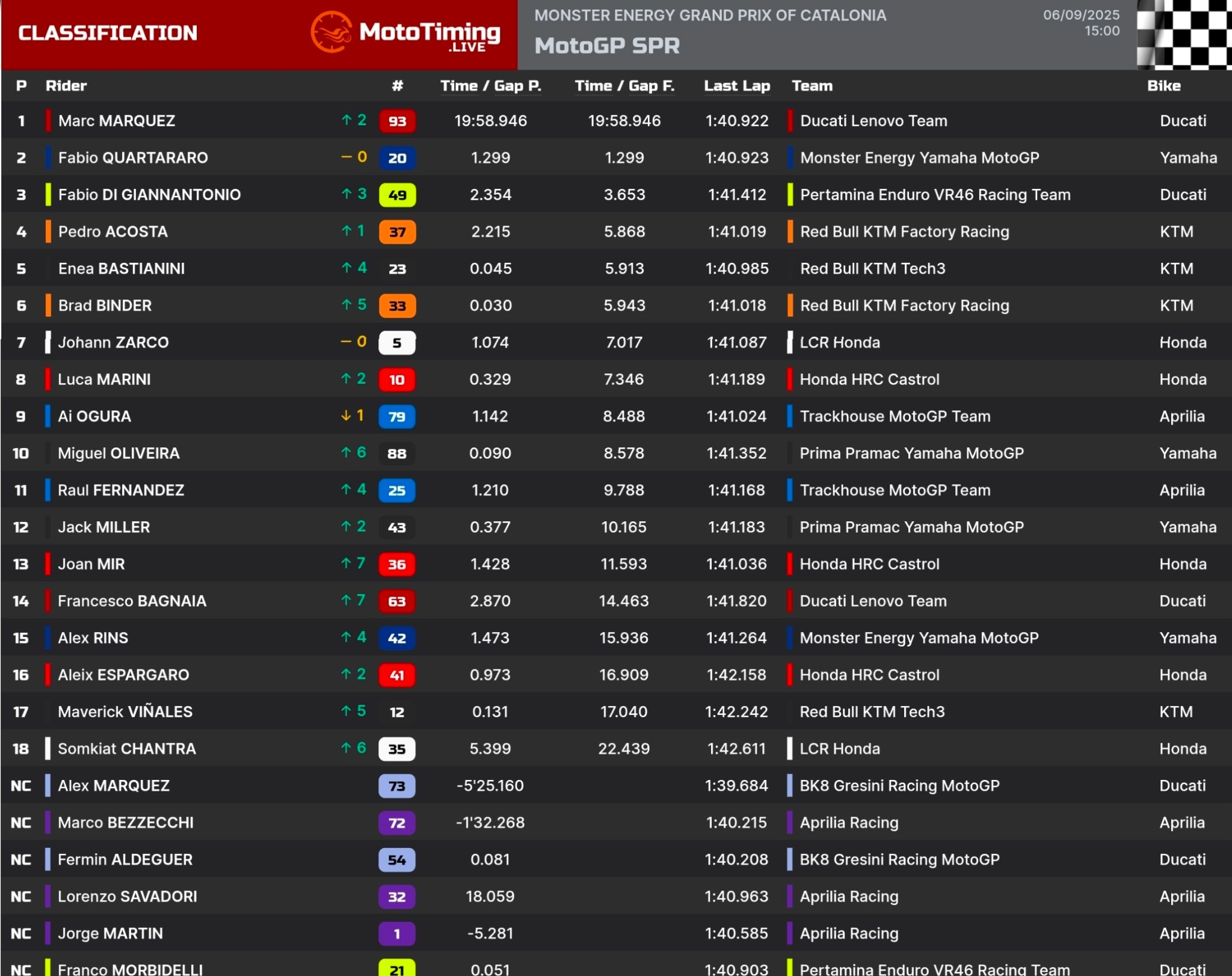
Task: Click Raul FERNANDEZ's number 25 badge
Action: 397,491
